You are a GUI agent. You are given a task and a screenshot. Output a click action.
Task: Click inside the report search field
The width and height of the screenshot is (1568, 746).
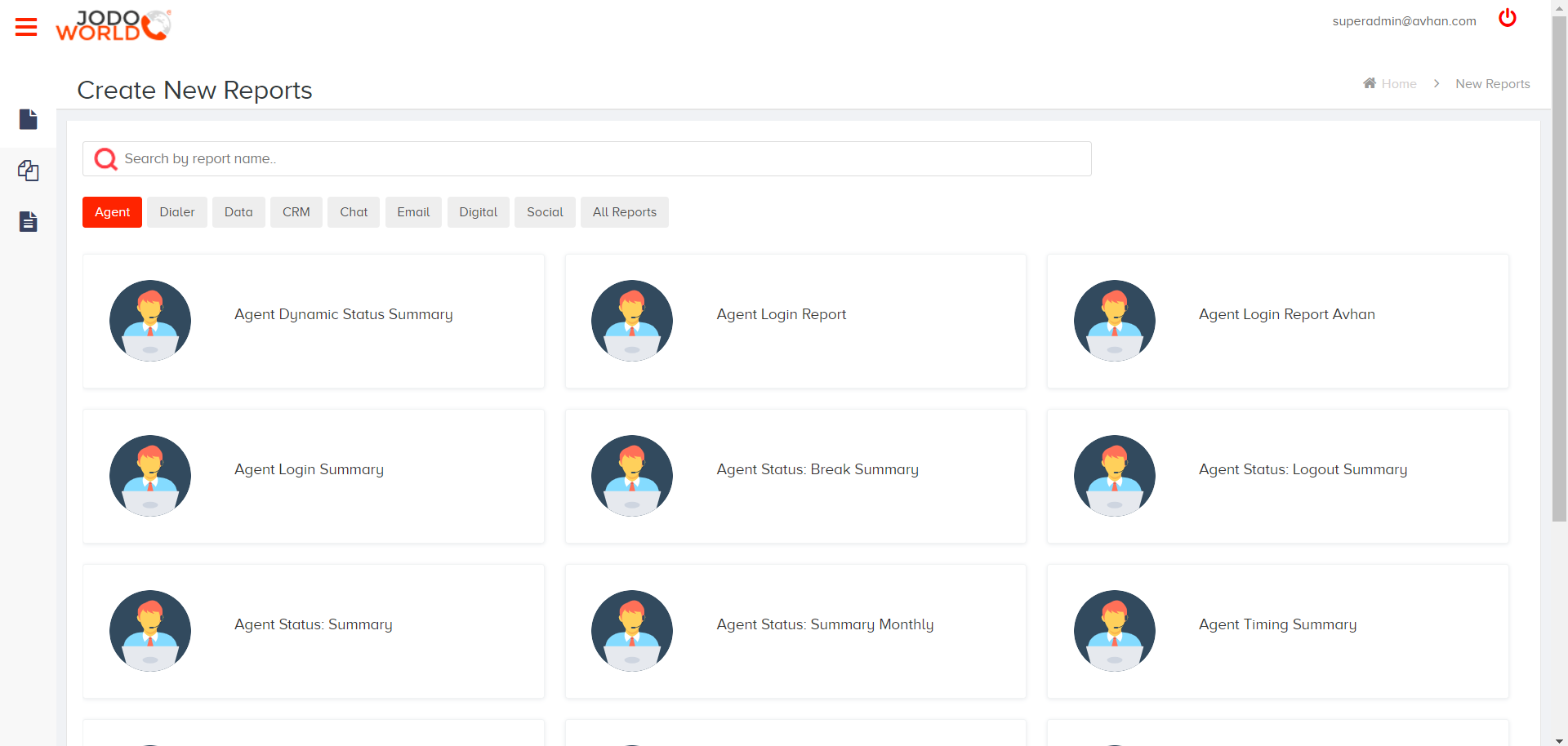tap(572, 158)
